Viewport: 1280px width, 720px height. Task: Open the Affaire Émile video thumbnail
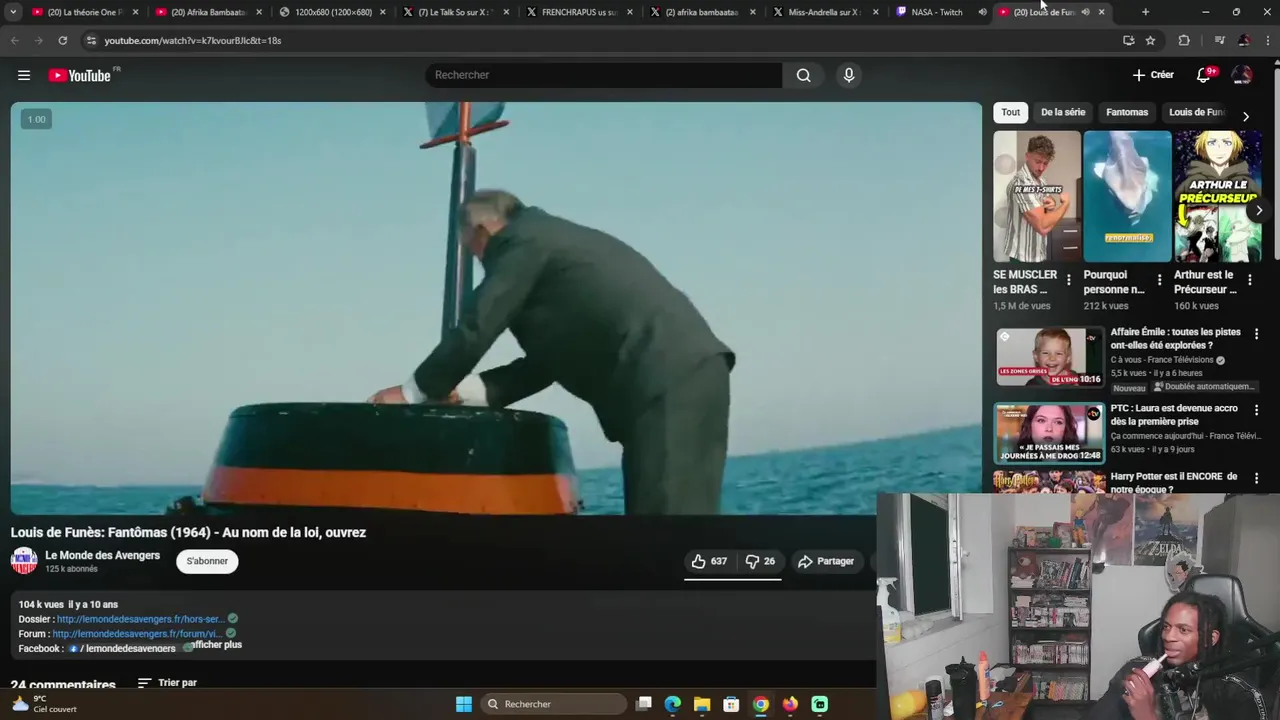coord(1049,357)
